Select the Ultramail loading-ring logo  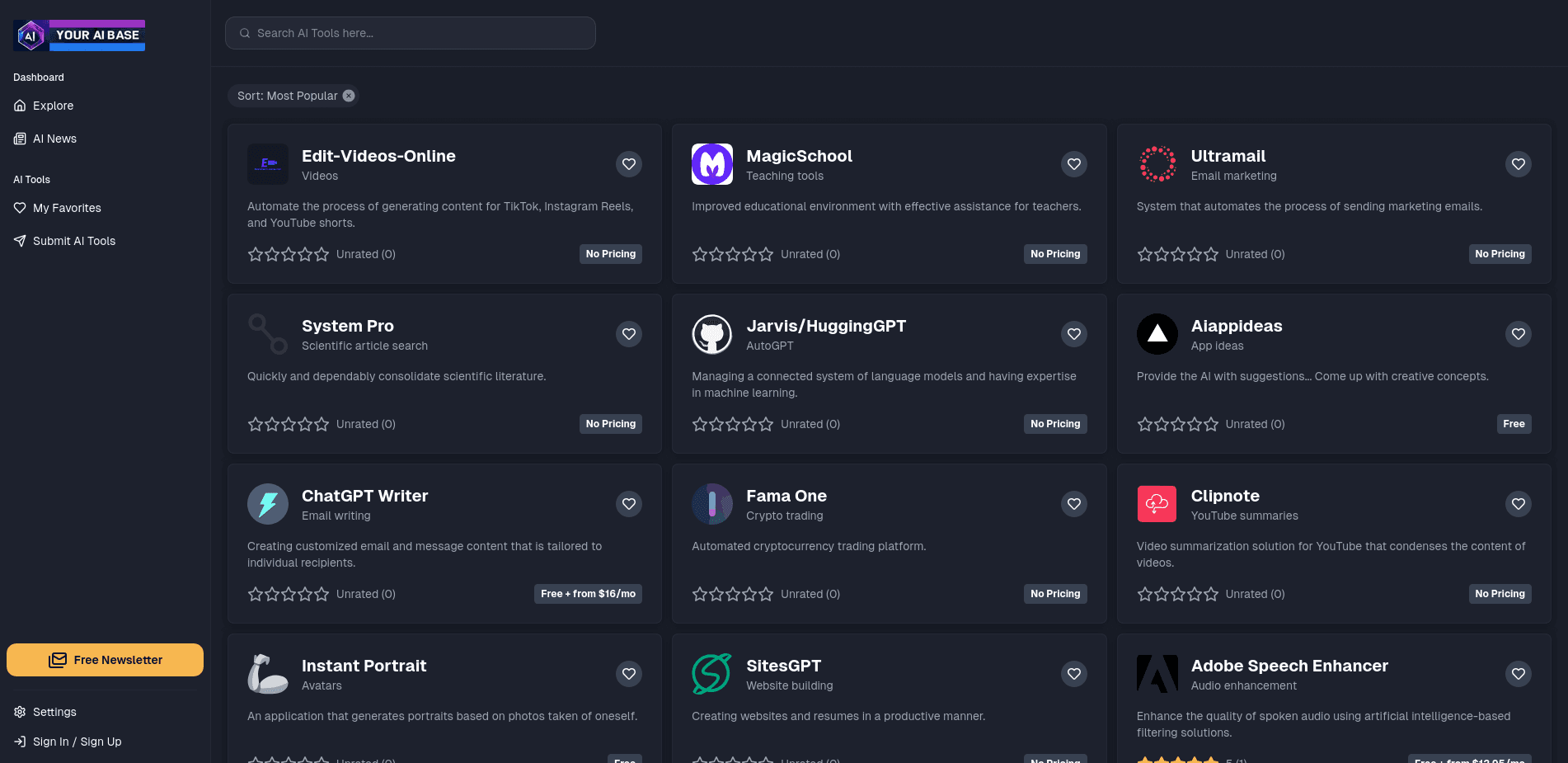(1157, 164)
